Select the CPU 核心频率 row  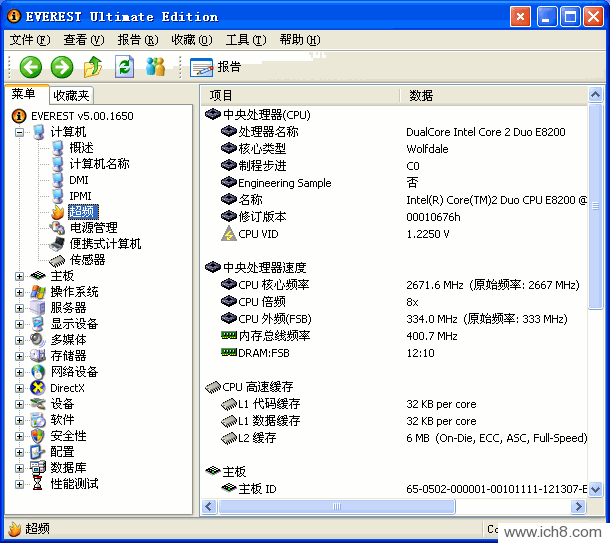point(273,285)
